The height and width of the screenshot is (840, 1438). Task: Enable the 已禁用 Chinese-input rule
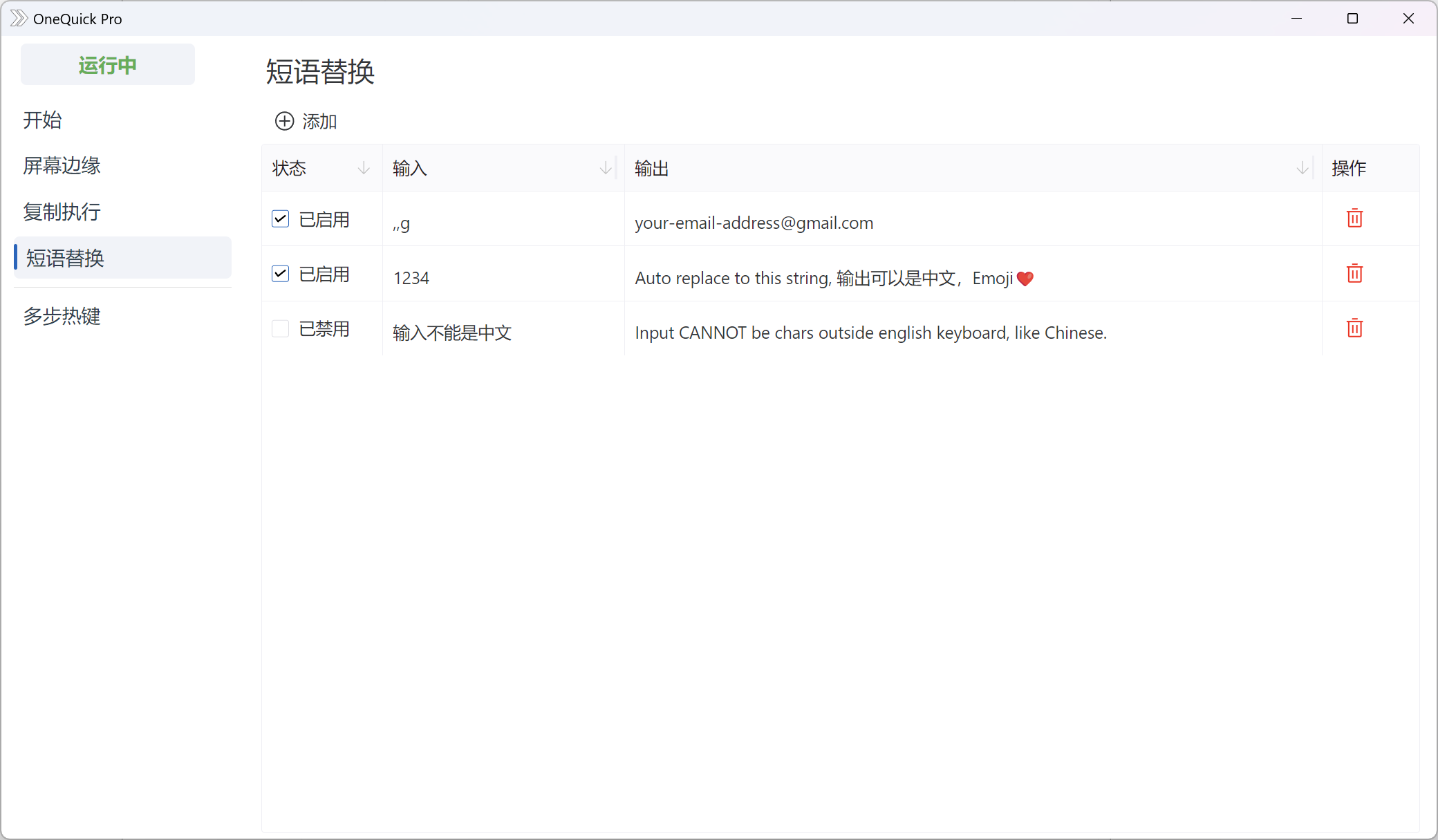click(279, 328)
